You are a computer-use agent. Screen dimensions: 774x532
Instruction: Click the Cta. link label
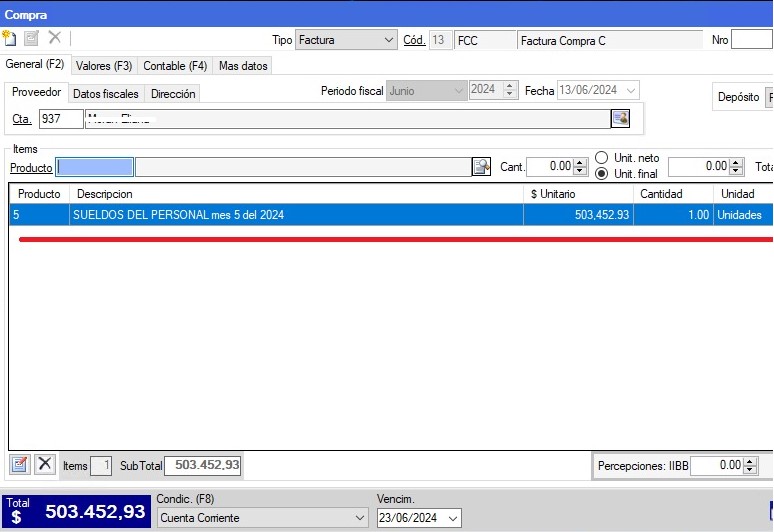tap(21, 120)
